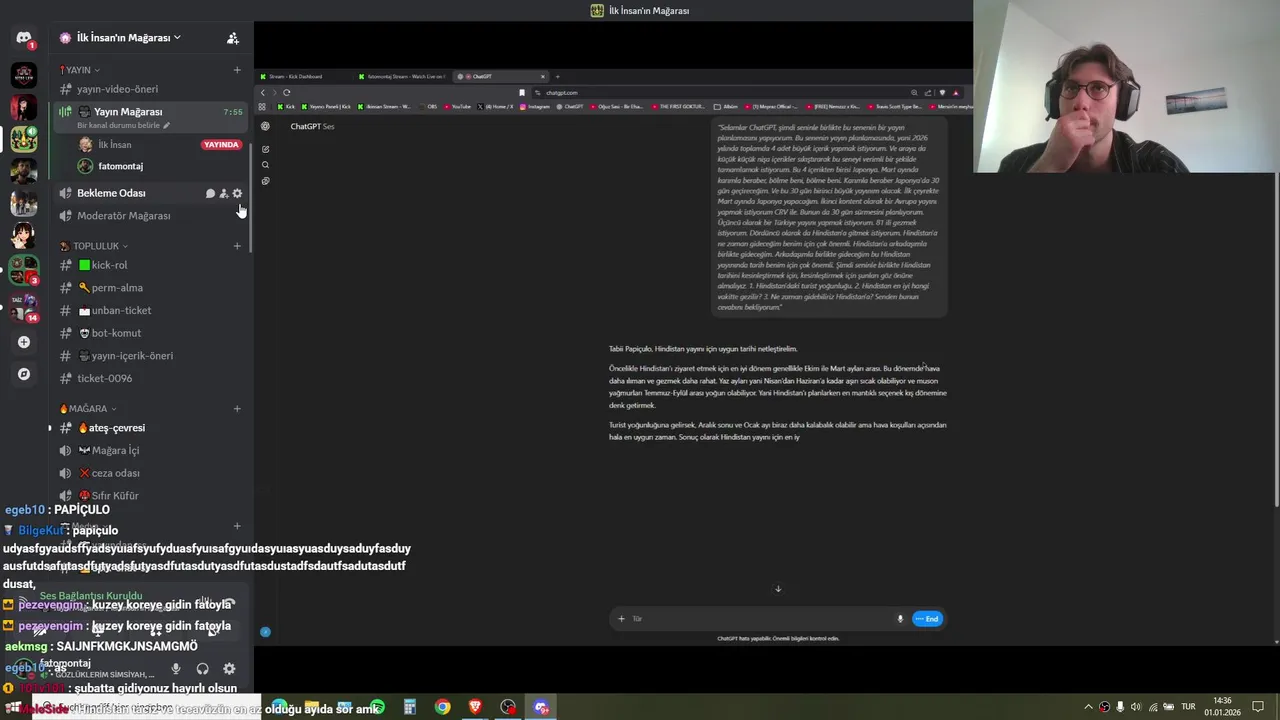Open ChatGPT search chats icon
Screen dimensions: 1280x720
coord(265,165)
